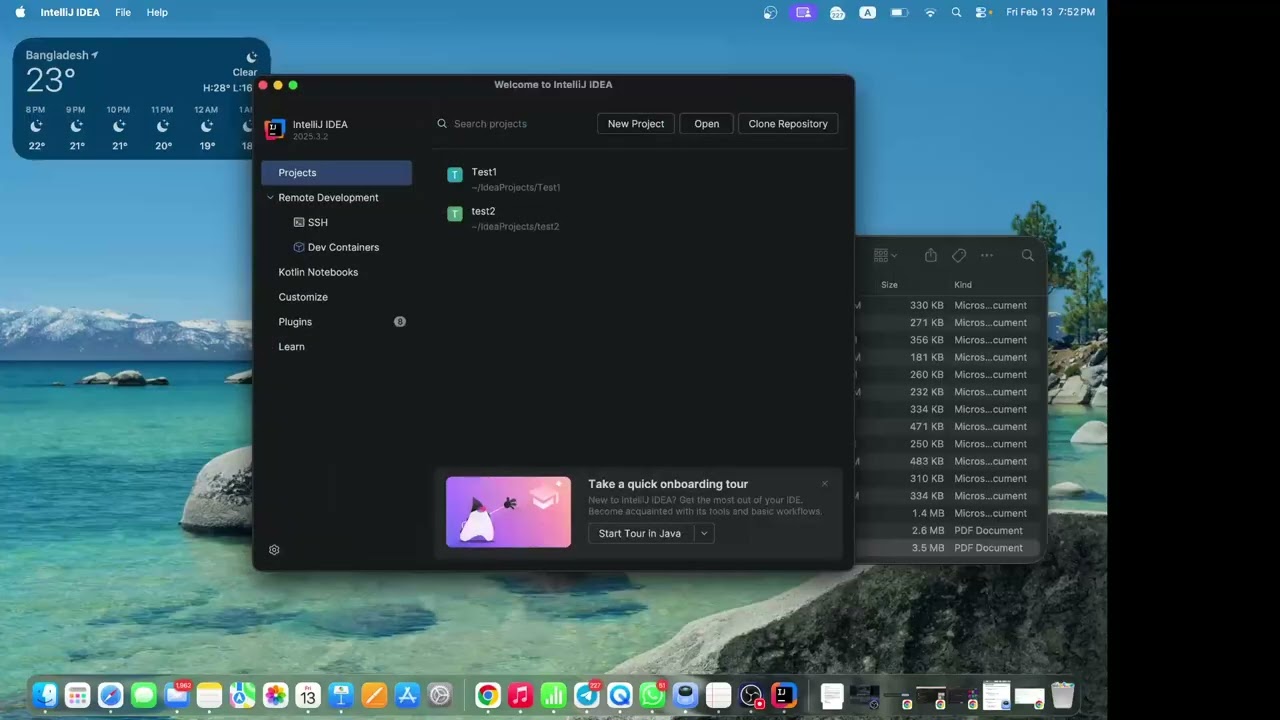This screenshot has width=1280, height=720.
Task: Click the Wi-Fi status icon in the menu bar
Action: coord(930,12)
